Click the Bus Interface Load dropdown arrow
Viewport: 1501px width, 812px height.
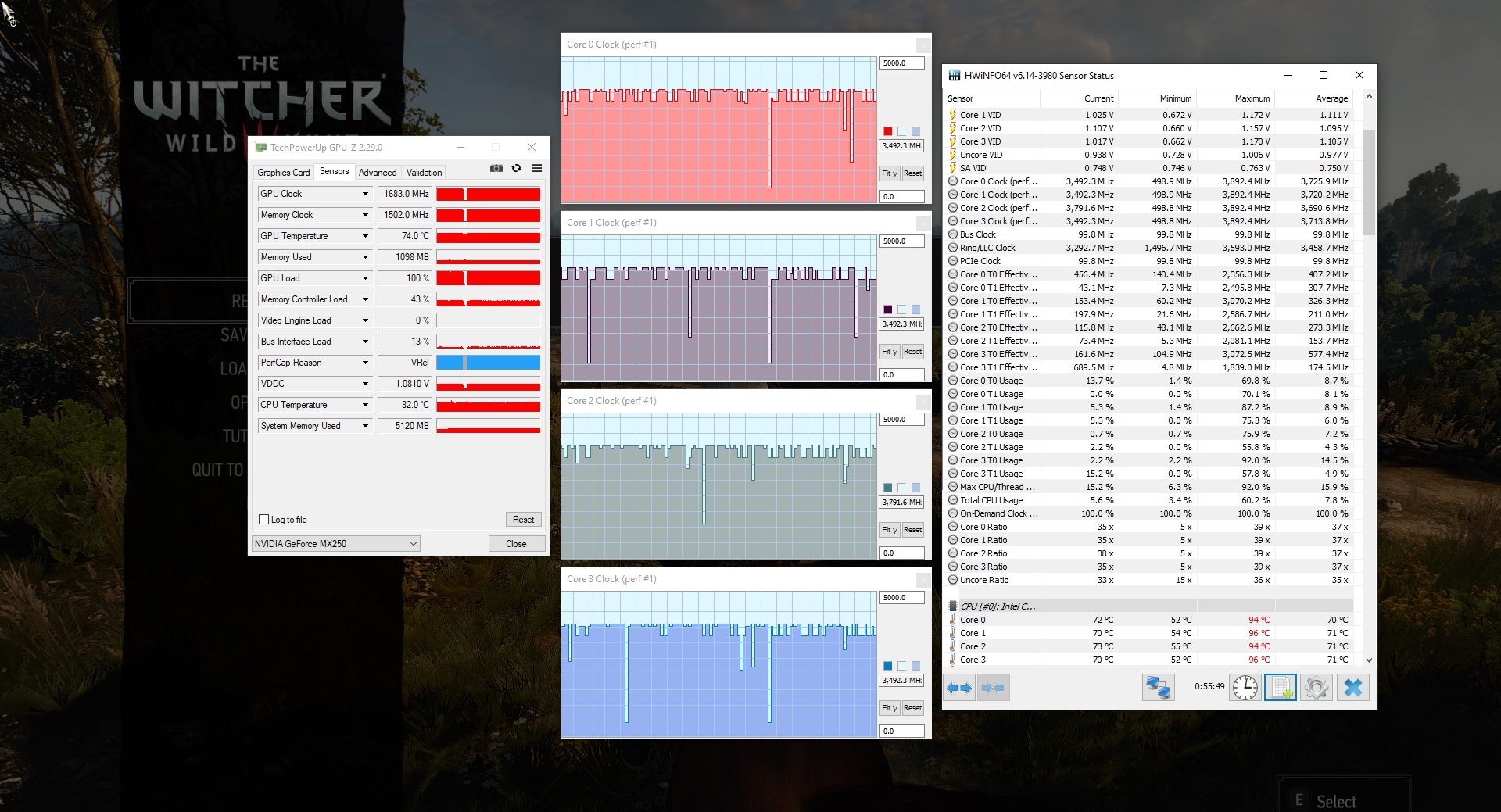pos(364,342)
